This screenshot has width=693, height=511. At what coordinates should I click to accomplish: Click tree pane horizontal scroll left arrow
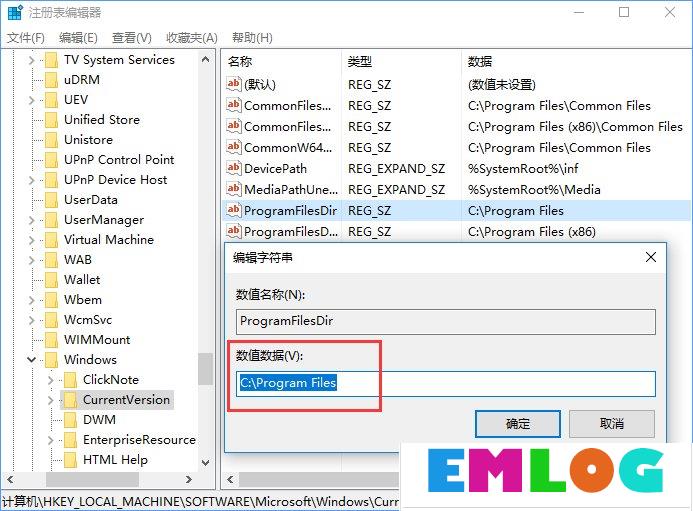(10, 479)
